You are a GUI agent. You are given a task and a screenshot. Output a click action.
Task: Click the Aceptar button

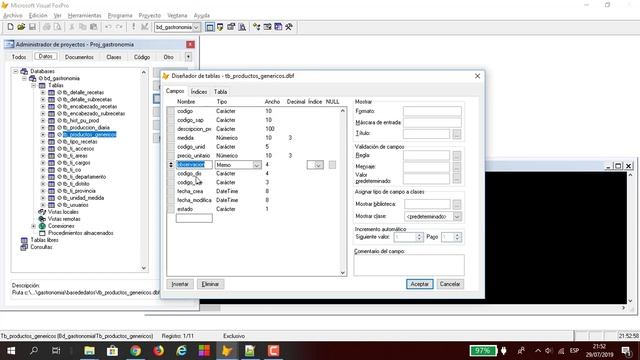point(419,284)
